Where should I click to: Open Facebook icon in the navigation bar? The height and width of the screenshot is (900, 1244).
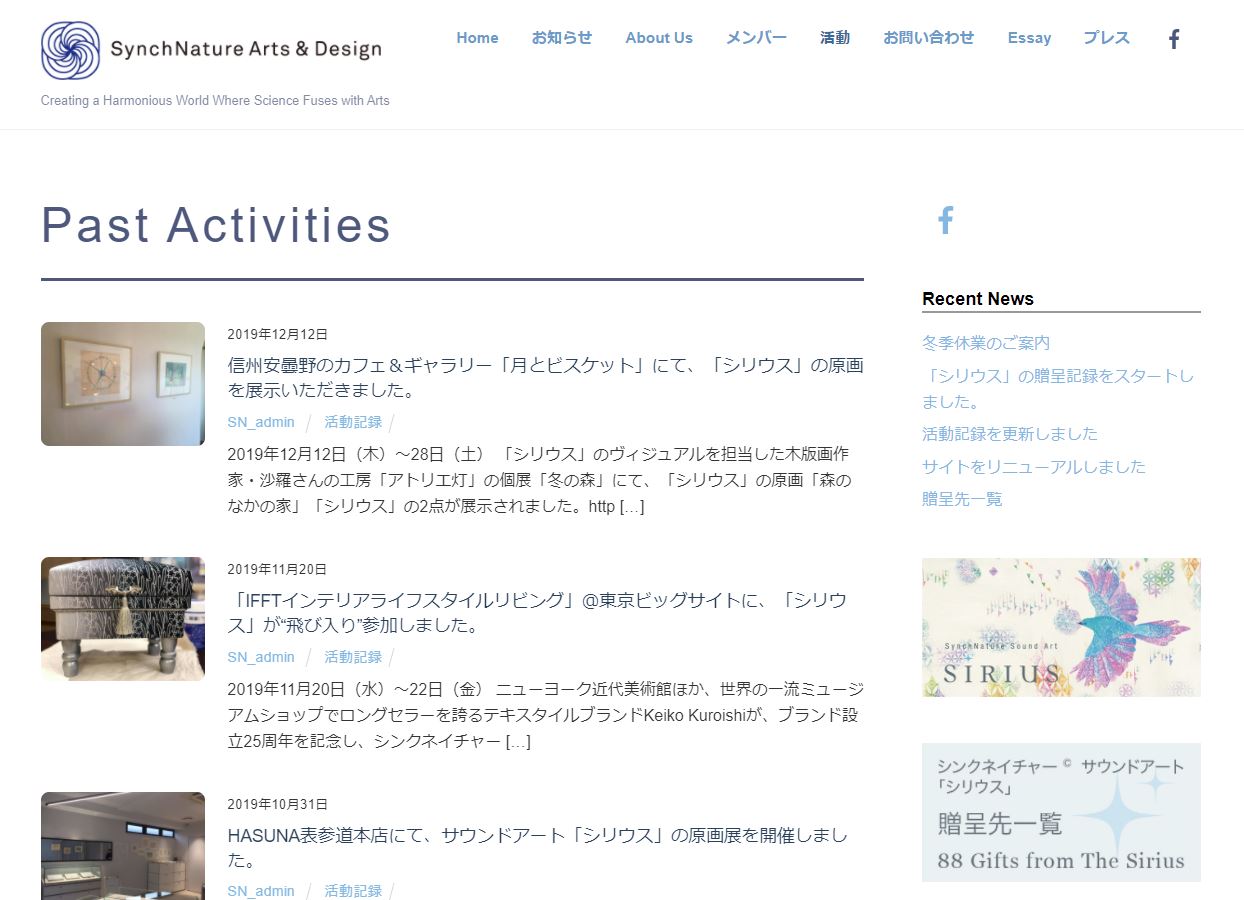click(1174, 39)
